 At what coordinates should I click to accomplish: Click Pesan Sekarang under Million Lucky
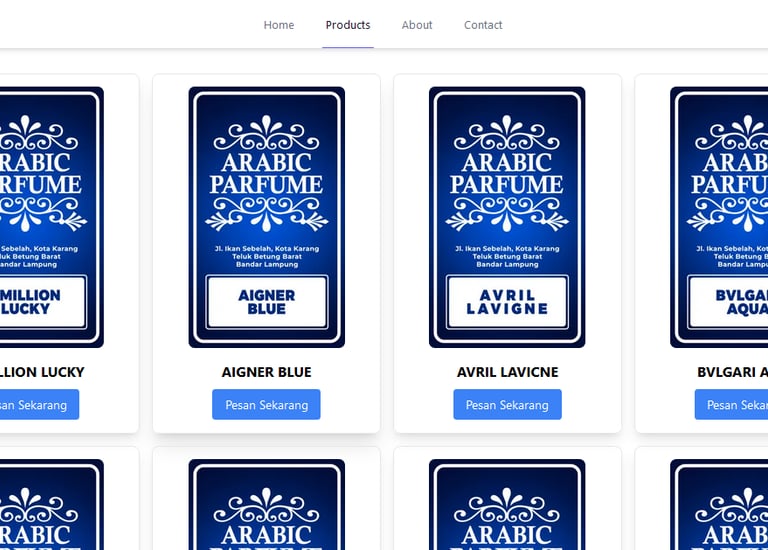39,405
